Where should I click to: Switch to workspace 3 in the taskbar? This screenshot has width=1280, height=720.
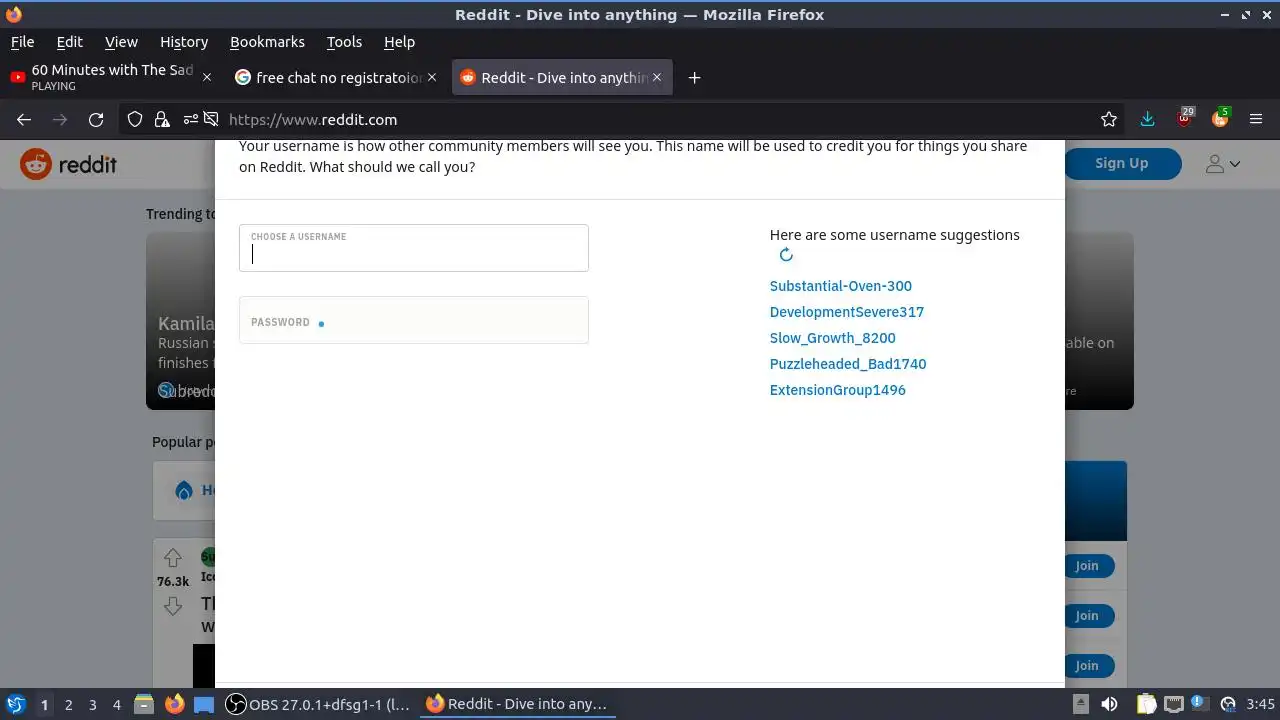[x=92, y=704]
